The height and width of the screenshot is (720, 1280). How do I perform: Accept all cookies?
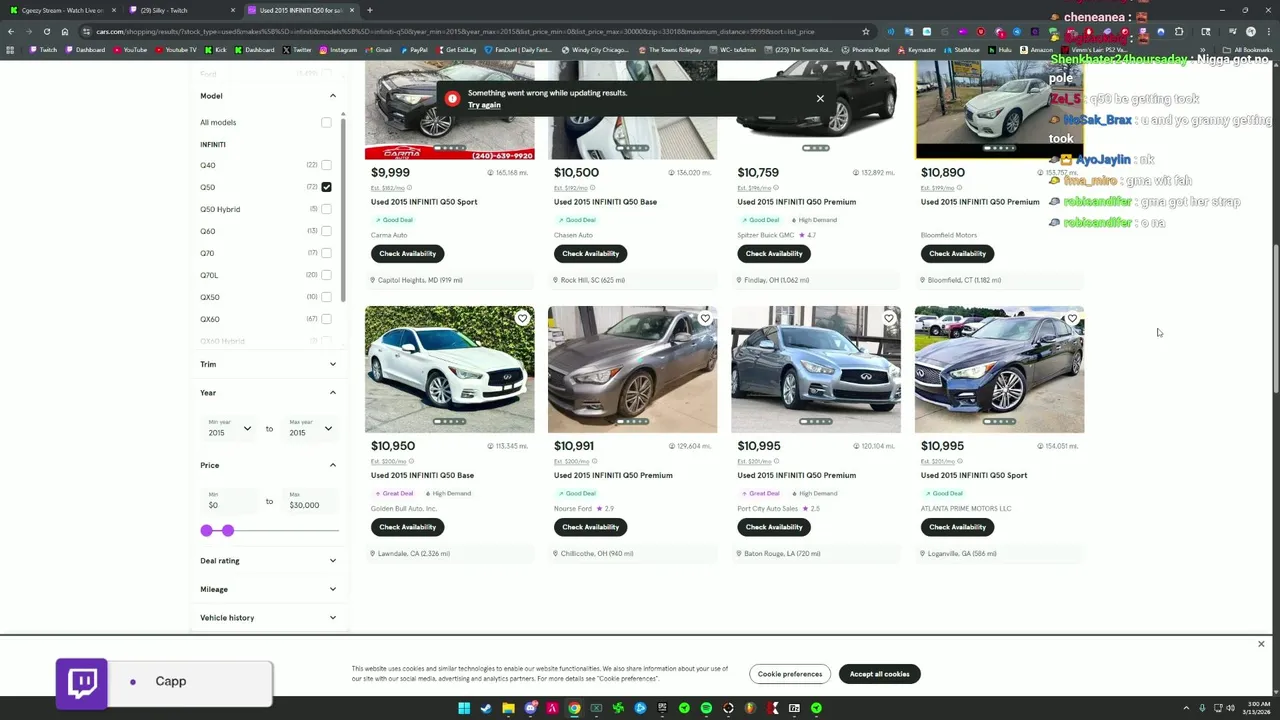(x=879, y=674)
